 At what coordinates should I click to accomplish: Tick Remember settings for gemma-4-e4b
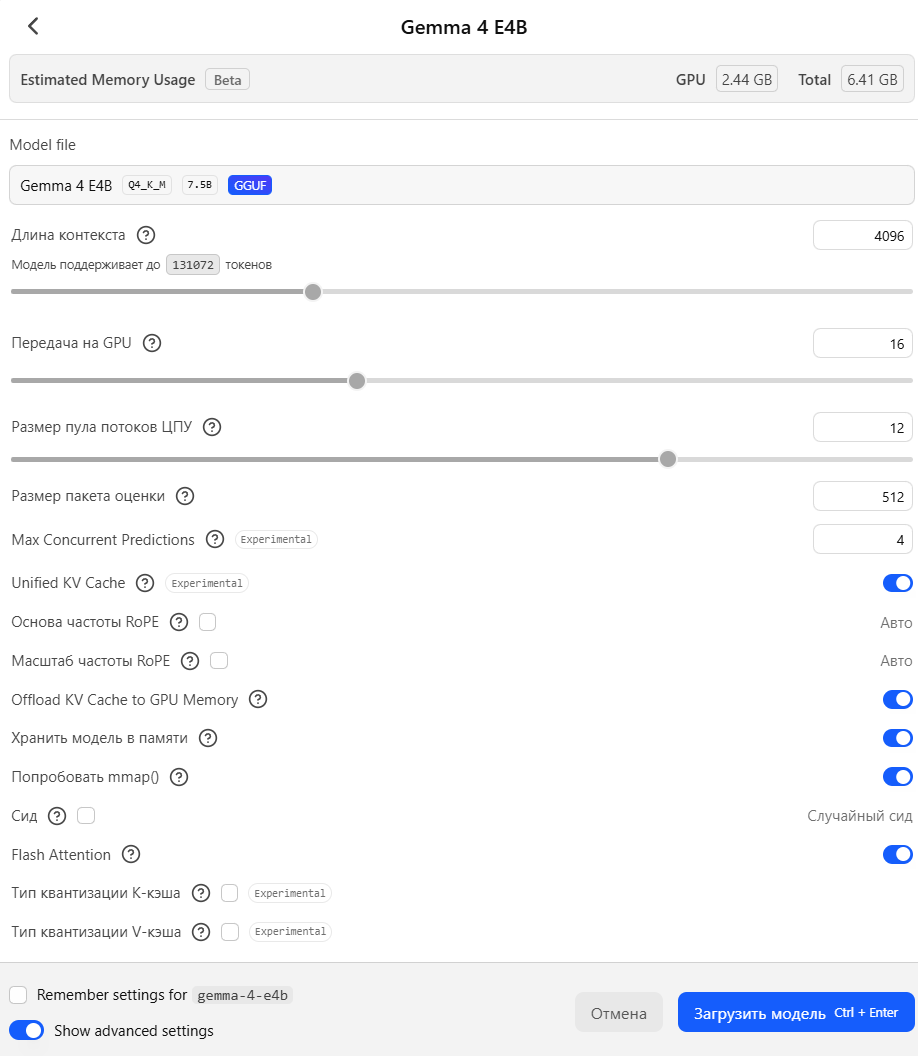click(x=18, y=995)
